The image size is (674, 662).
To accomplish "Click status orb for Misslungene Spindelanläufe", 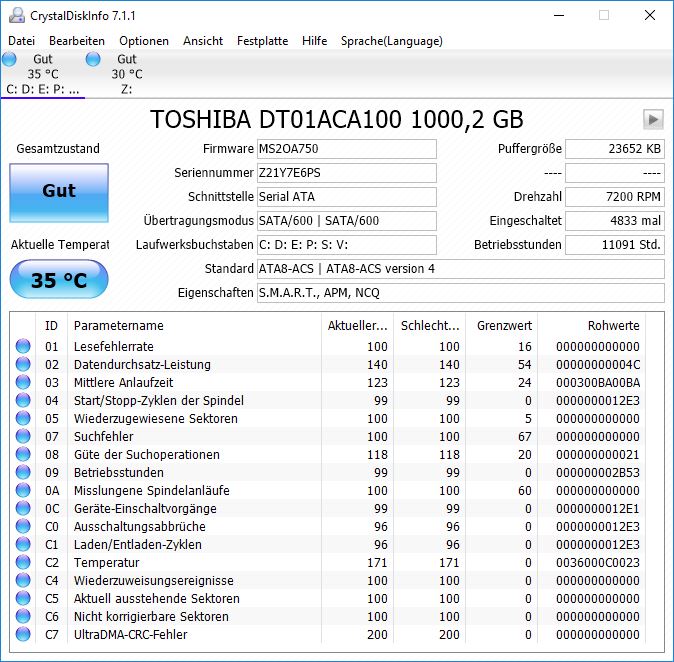I will coord(23,490).
